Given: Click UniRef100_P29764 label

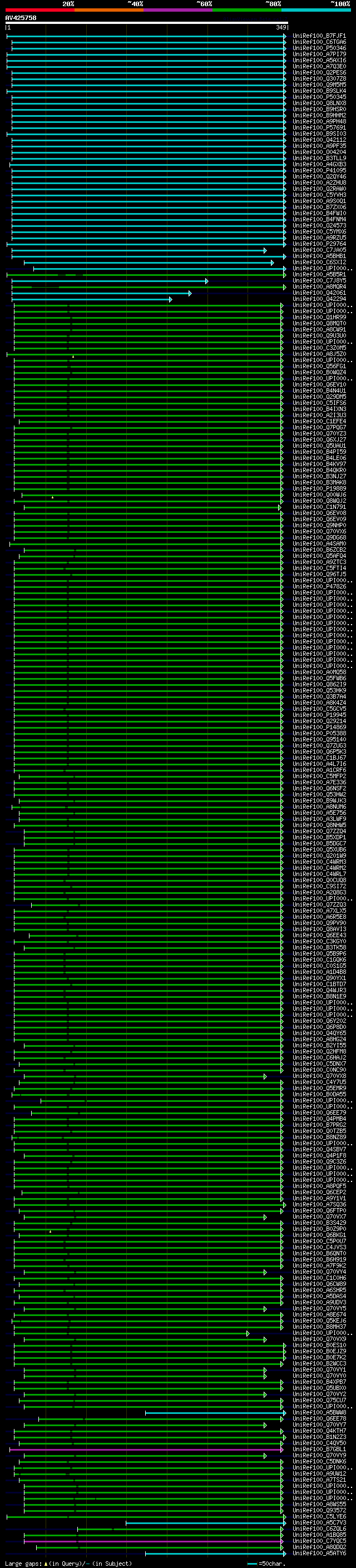Looking at the screenshot, I should [319, 244].
